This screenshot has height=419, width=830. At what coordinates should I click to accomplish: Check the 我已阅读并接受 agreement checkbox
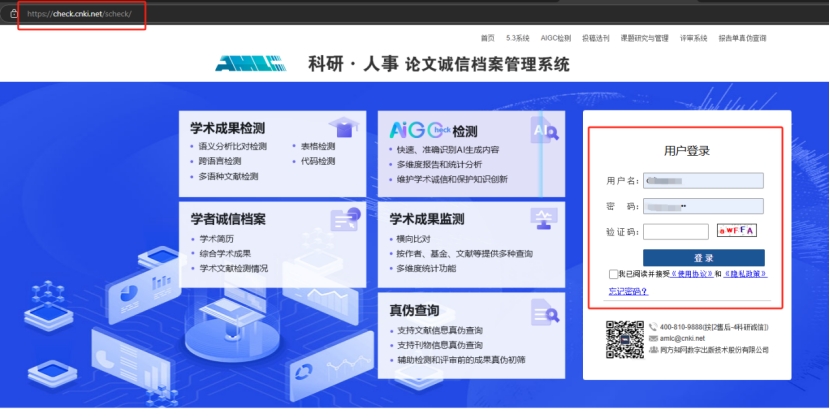click(612, 274)
